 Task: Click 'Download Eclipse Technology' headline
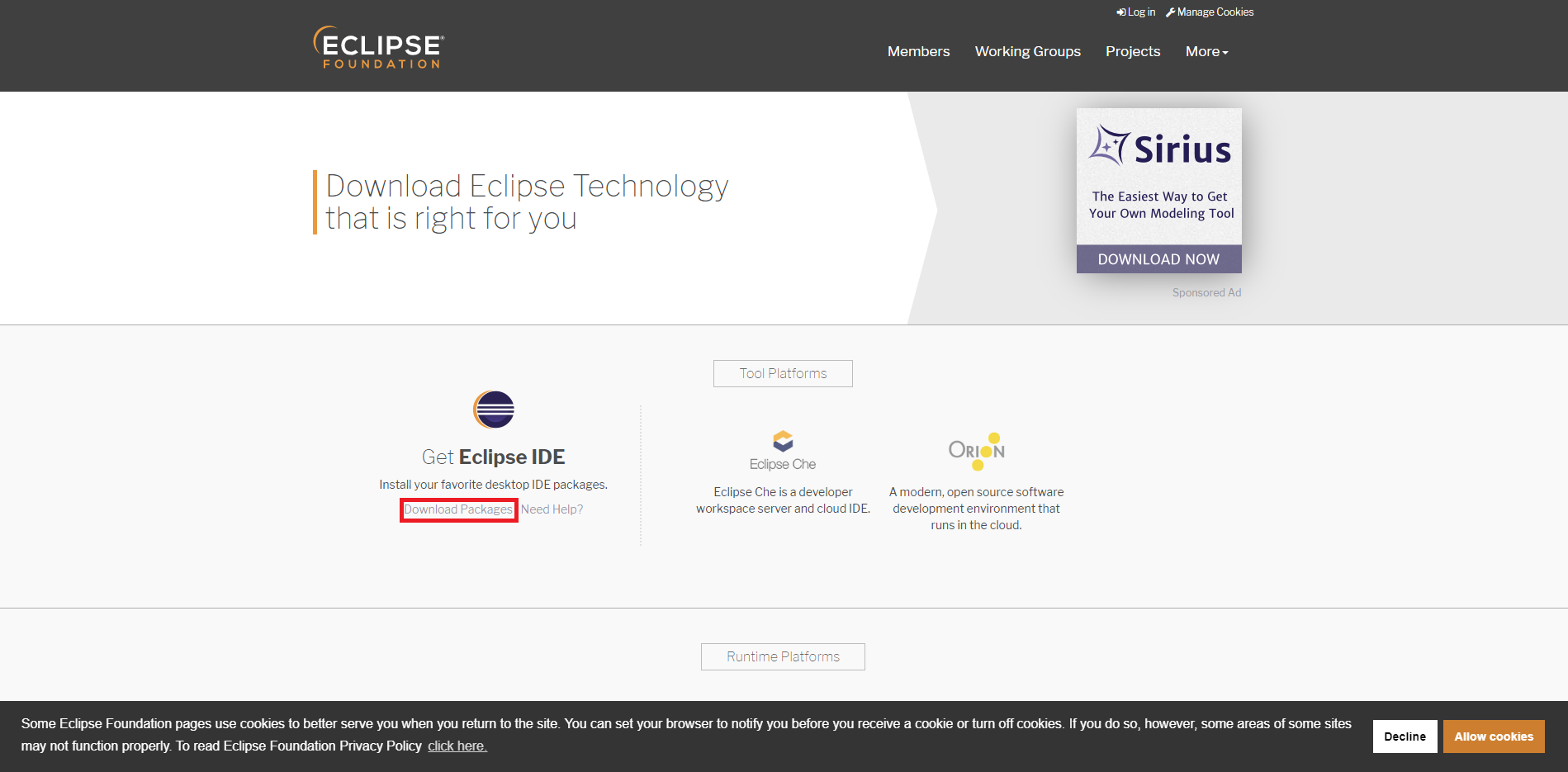[x=527, y=202]
